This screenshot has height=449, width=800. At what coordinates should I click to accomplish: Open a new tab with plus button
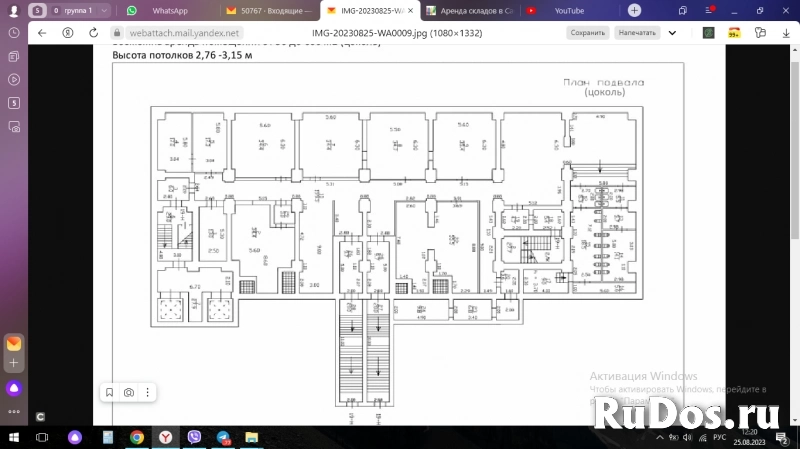(634, 10)
